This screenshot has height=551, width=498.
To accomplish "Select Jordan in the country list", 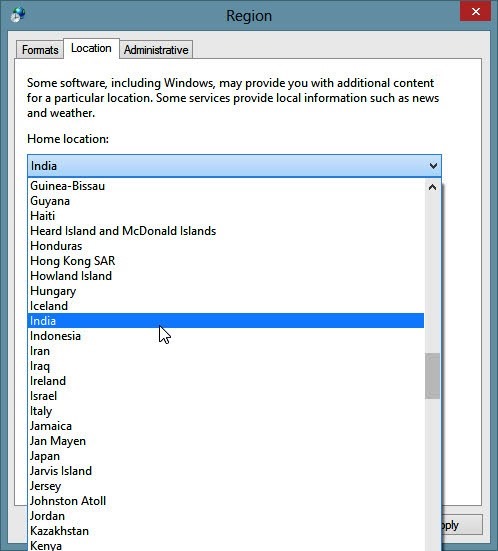I will [226, 516].
